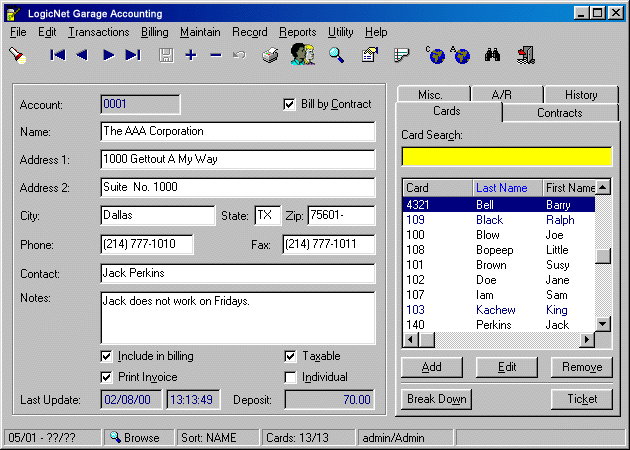Jump to the first record arrow
The image size is (630, 450).
(x=58, y=55)
